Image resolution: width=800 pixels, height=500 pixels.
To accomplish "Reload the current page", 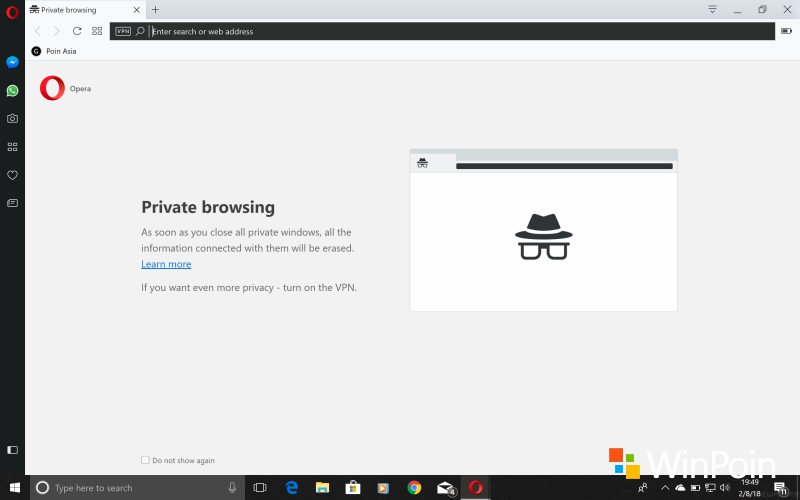I will pos(77,31).
